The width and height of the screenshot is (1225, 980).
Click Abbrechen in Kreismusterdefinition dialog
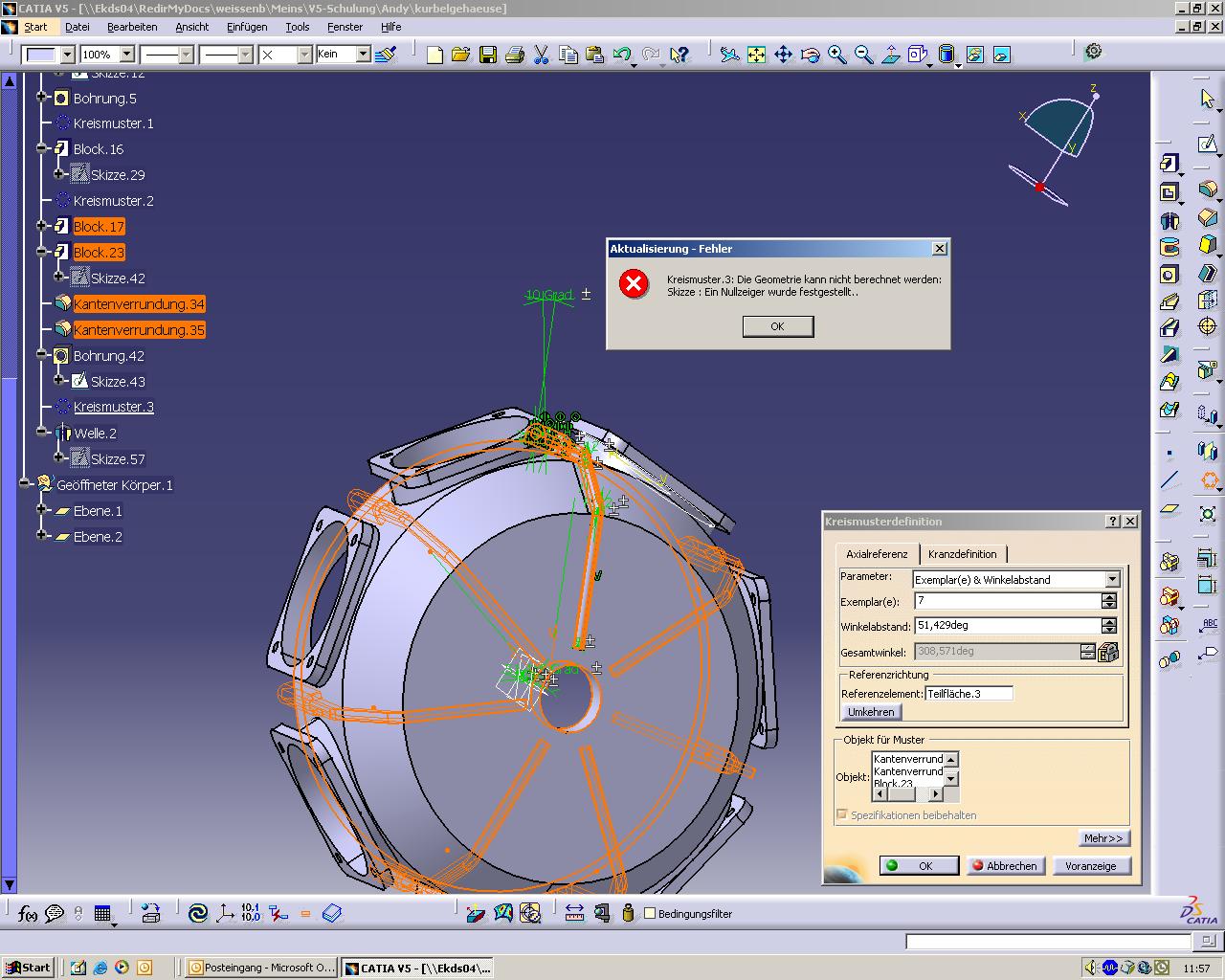1005,865
